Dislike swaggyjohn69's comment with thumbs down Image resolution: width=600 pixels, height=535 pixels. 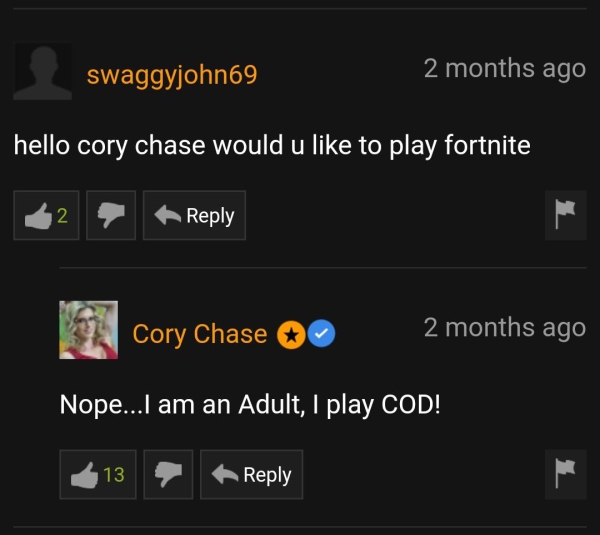[111, 215]
